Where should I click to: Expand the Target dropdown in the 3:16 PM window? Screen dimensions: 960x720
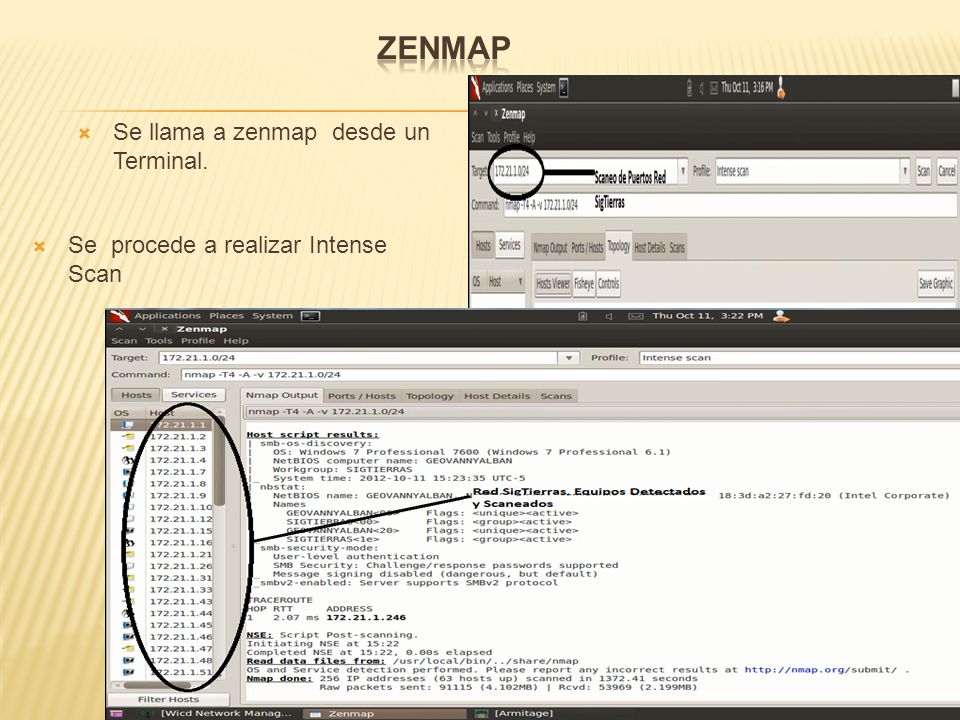(683, 171)
